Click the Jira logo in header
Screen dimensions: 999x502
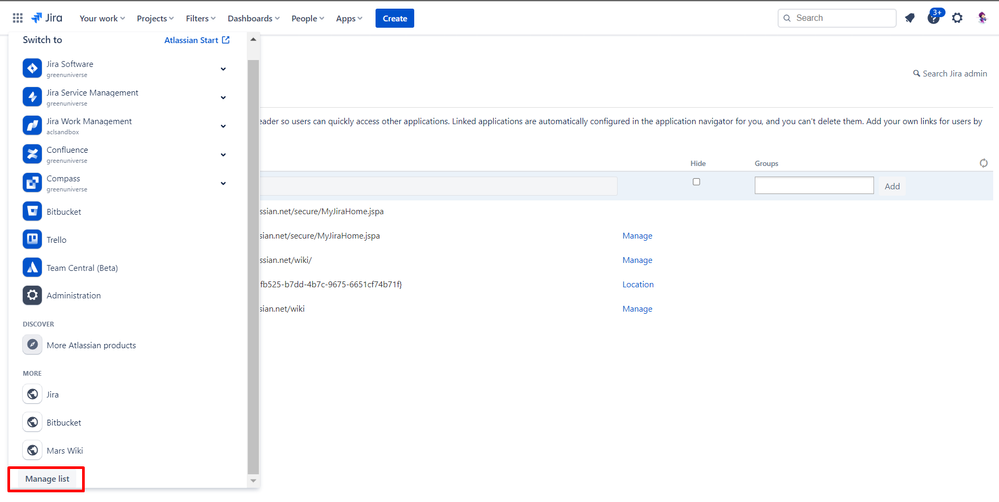47,18
